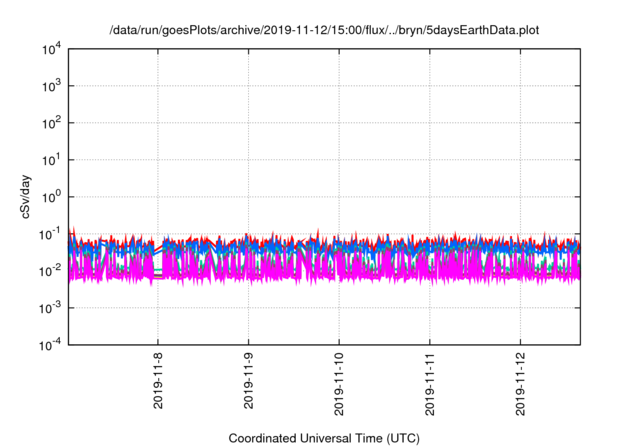
Task: Click the 2019-11-8 date label
Action: 158,381
